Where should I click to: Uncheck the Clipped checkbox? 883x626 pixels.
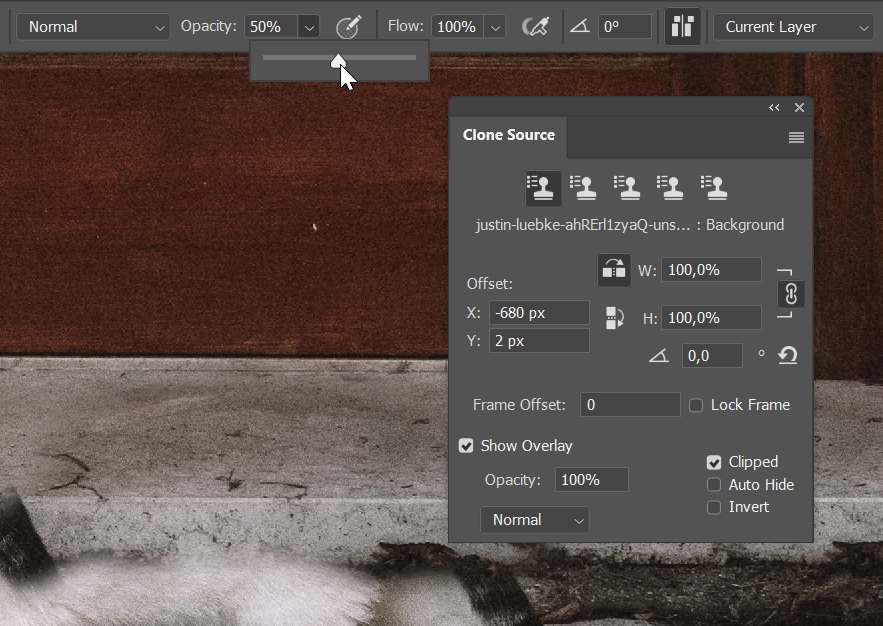click(x=714, y=462)
